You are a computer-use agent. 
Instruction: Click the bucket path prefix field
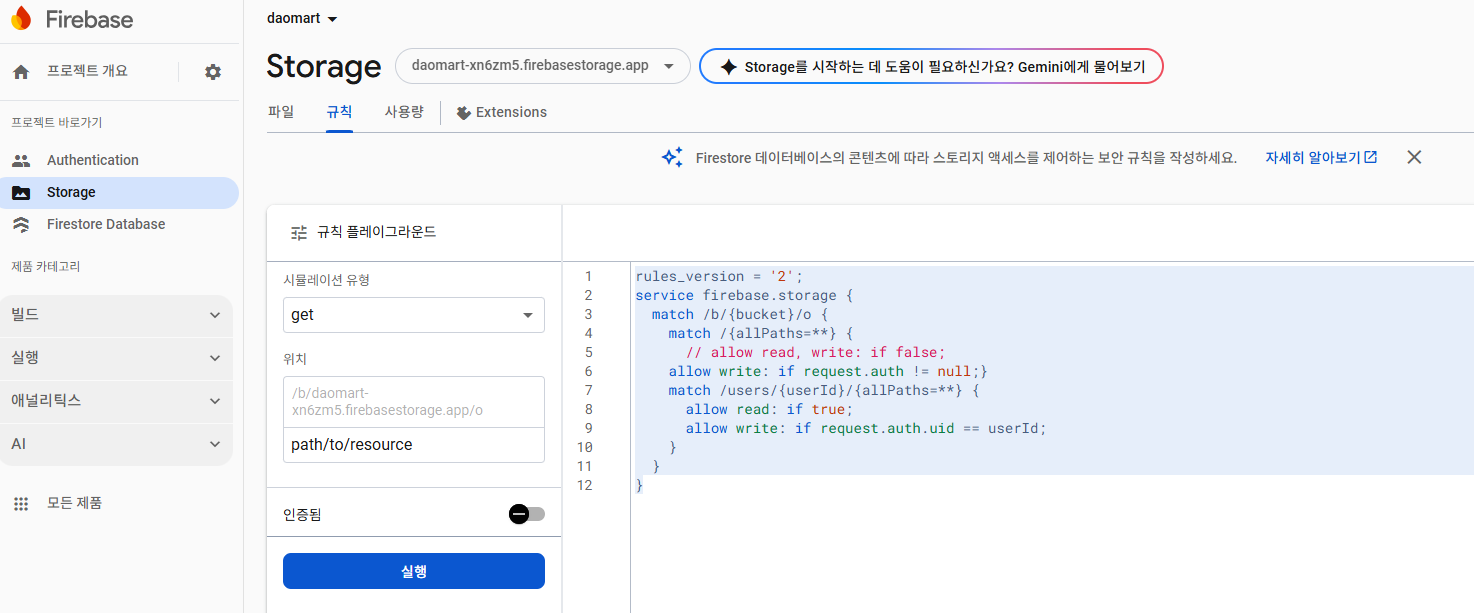pyautogui.click(x=414, y=402)
